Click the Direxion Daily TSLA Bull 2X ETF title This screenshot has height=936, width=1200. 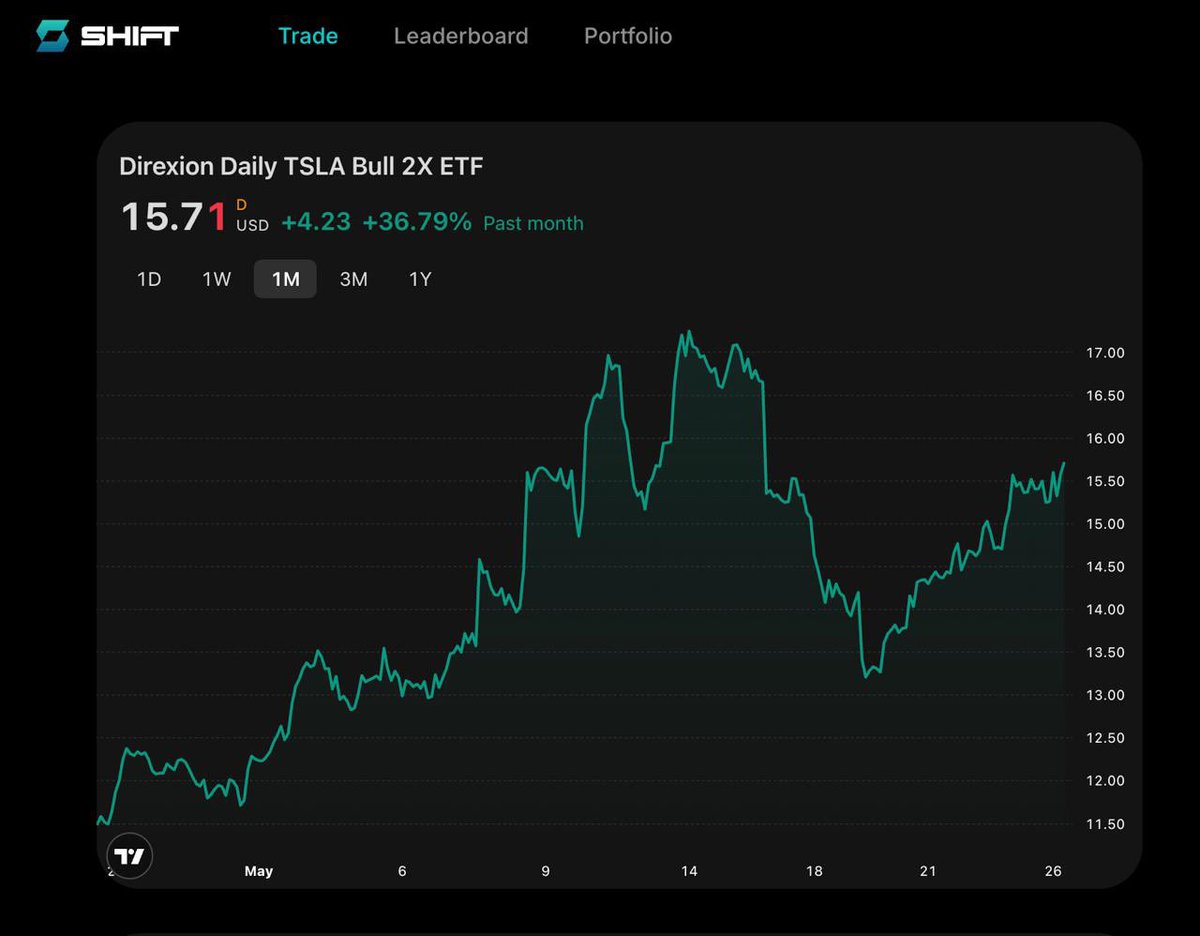point(301,166)
